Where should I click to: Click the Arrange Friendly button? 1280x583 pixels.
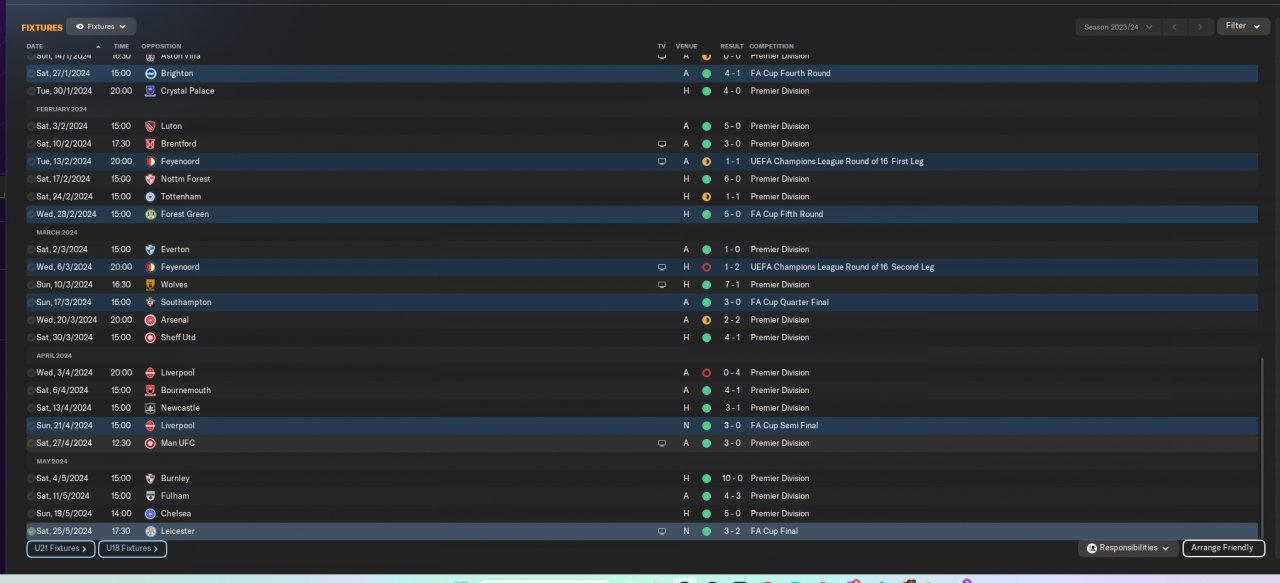[x=1224, y=548]
